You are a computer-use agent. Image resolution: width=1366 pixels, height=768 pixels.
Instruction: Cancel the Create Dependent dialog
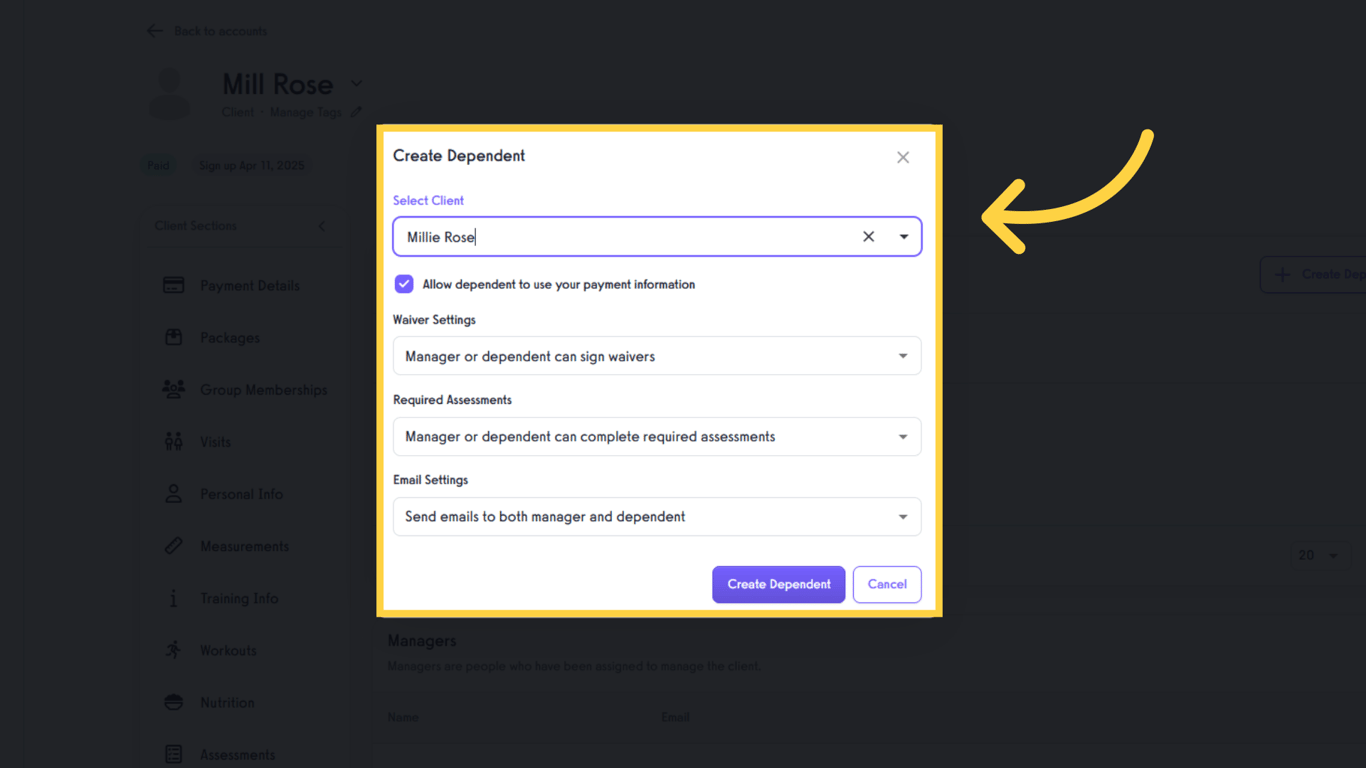click(x=886, y=584)
